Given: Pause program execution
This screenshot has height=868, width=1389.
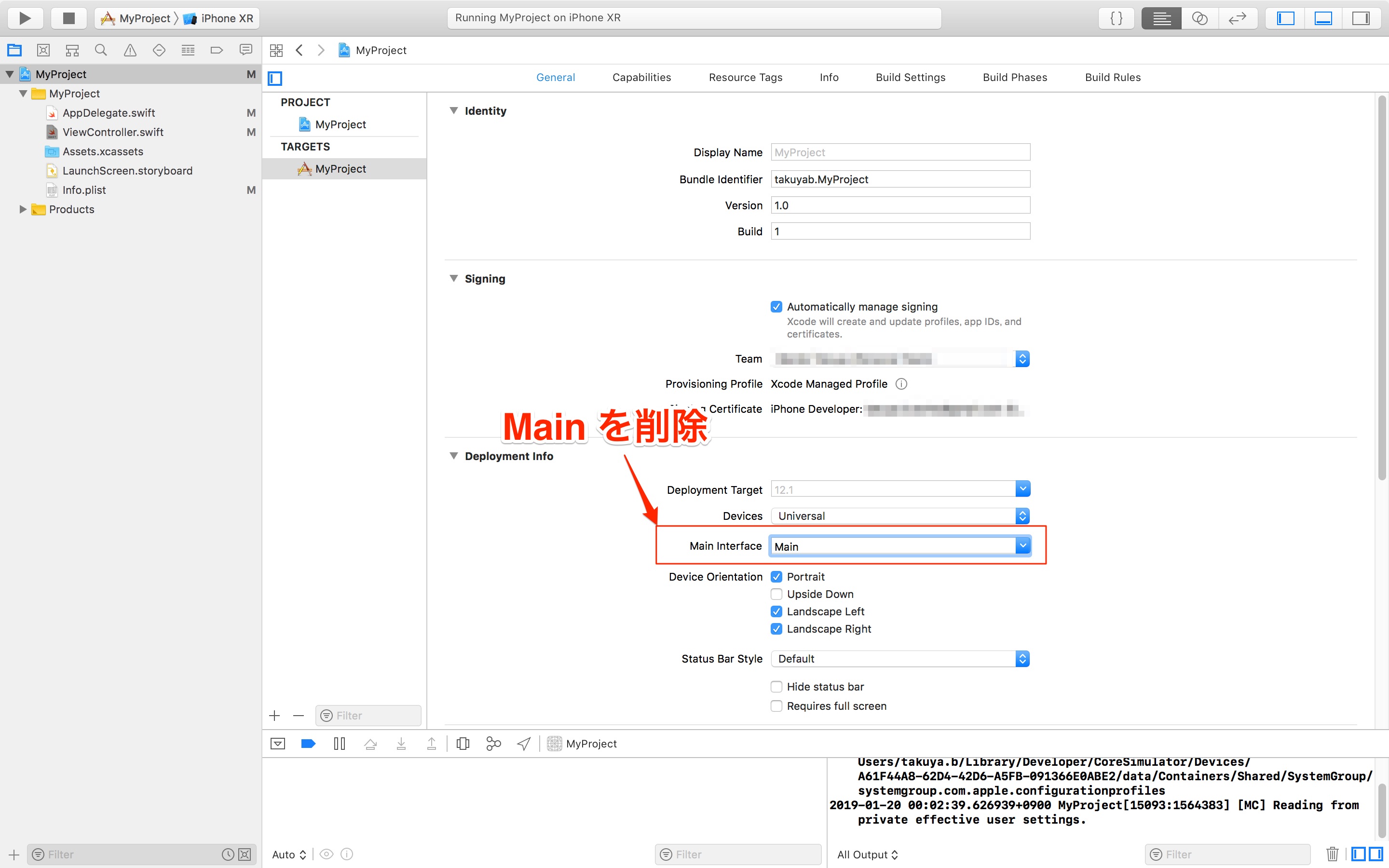Looking at the screenshot, I should pyautogui.click(x=339, y=744).
